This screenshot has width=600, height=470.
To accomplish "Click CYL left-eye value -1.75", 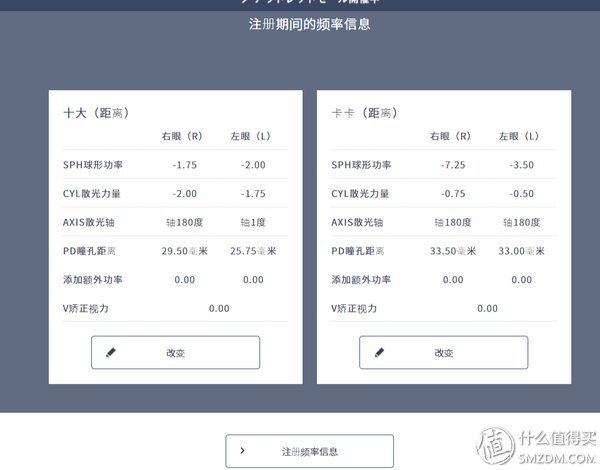I will pos(253,194).
